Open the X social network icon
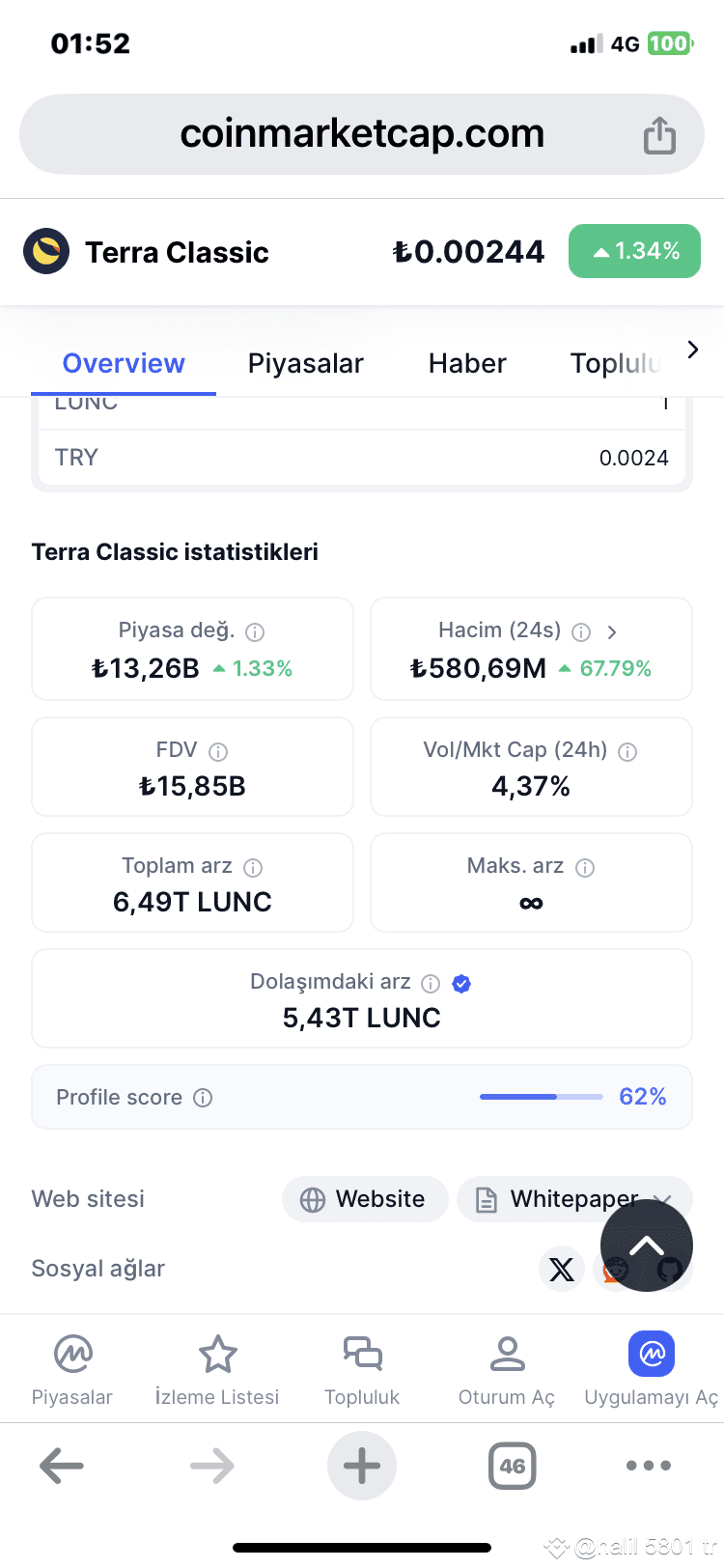Image resolution: width=724 pixels, height=1568 pixels. (x=561, y=1269)
